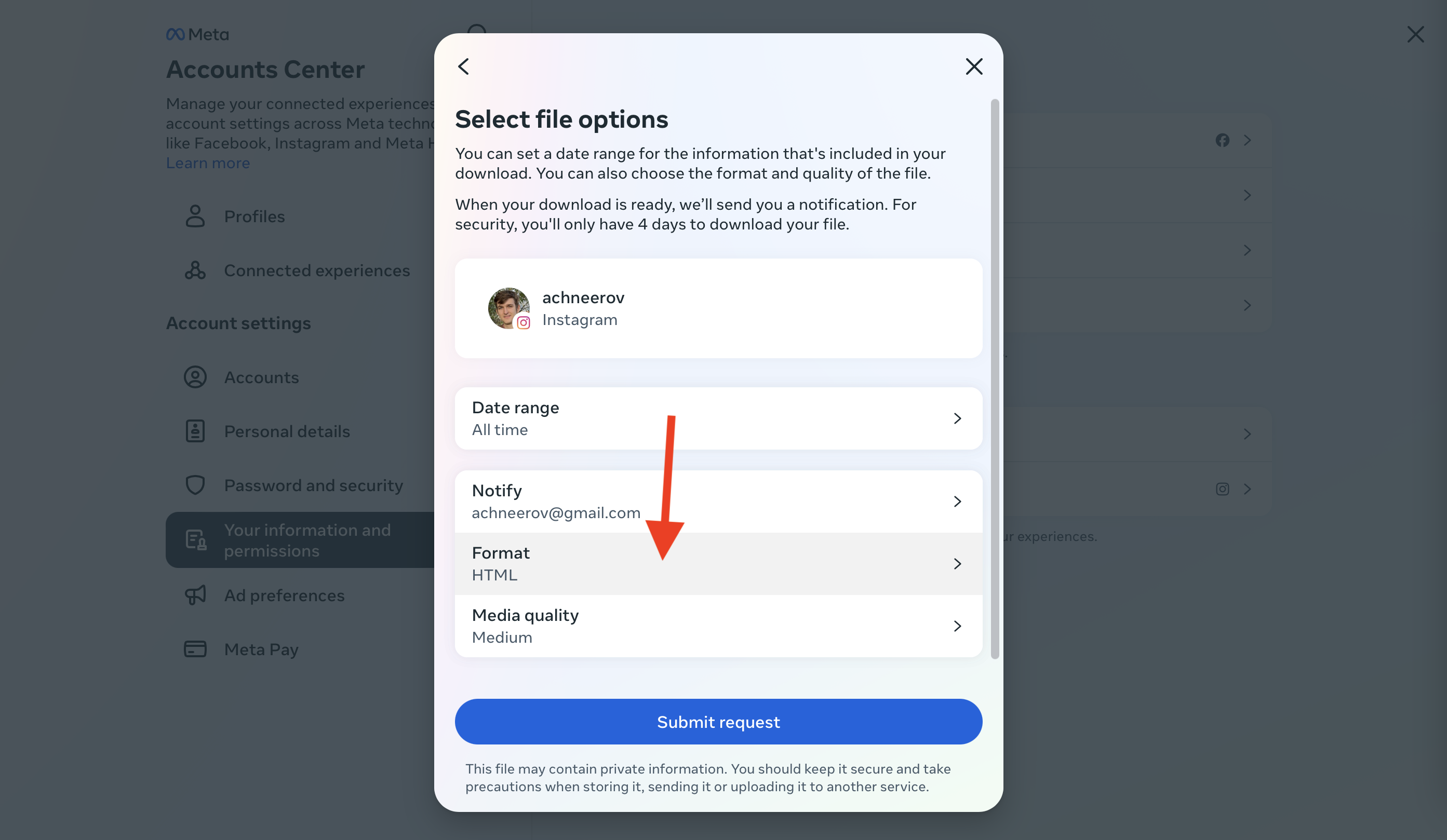Expand the Media quality setting
Viewport: 1447px width, 840px height.
click(x=718, y=626)
